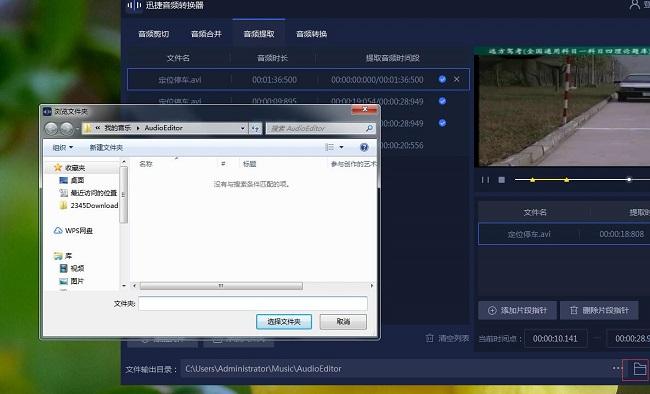Click the change view icon
650x394 pixels.
pos(330,147)
